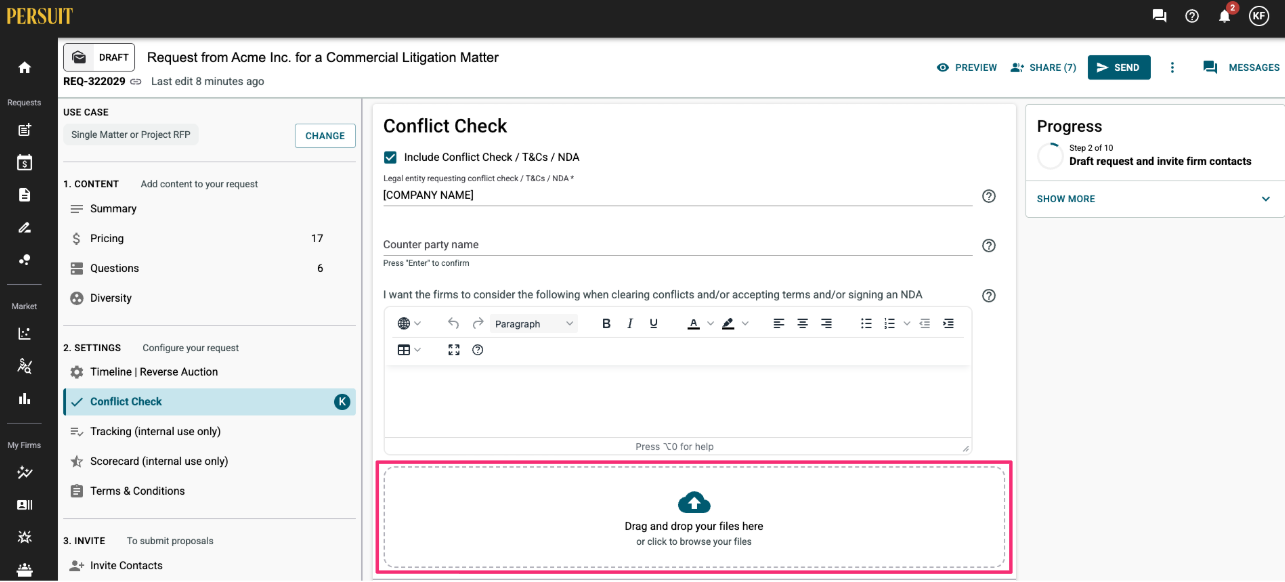
Task: Click the PERSUIT logo
Action: pyautogui.click(x=40, y=16)
